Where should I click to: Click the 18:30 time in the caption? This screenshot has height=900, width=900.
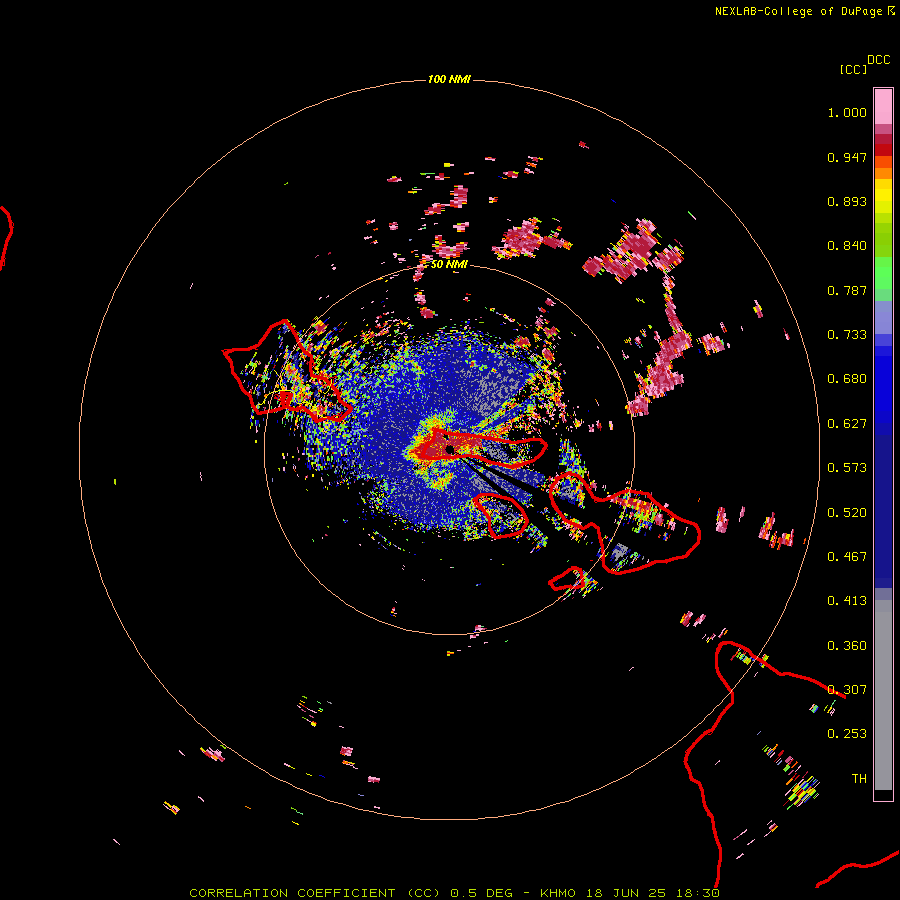(698, 893)
